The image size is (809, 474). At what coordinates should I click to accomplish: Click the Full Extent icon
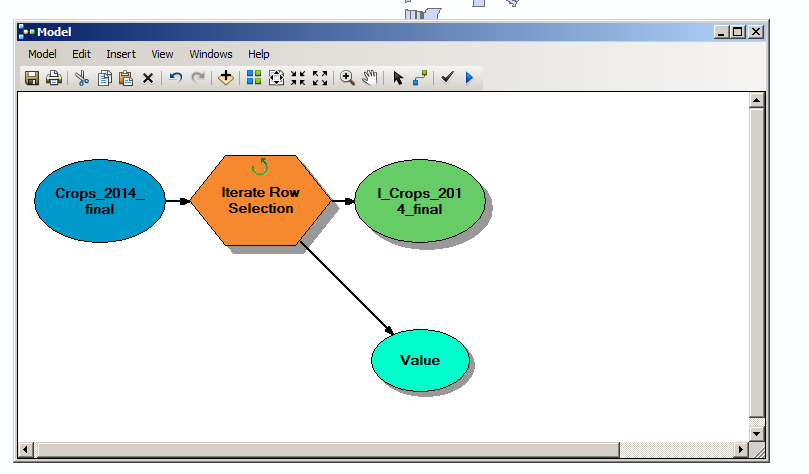[276, 78]
